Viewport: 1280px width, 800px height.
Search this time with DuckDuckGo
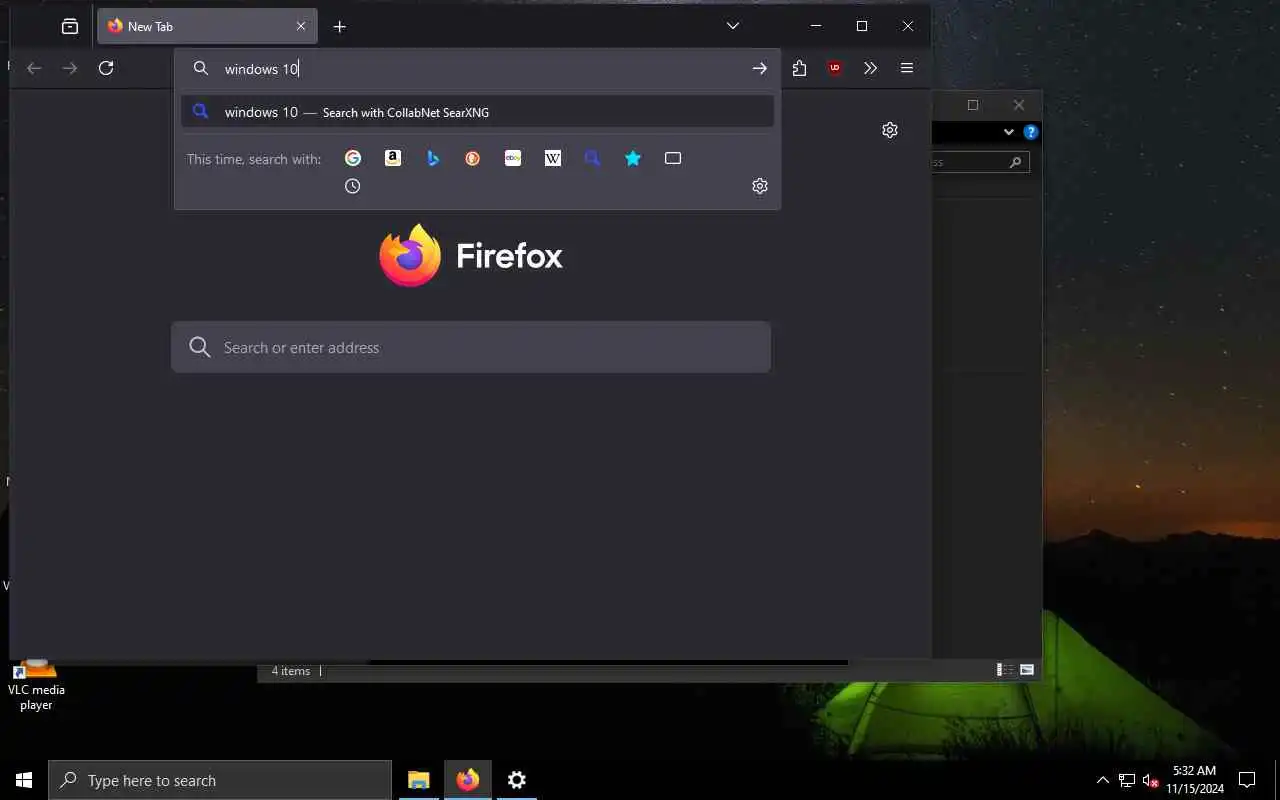(473, 158)
